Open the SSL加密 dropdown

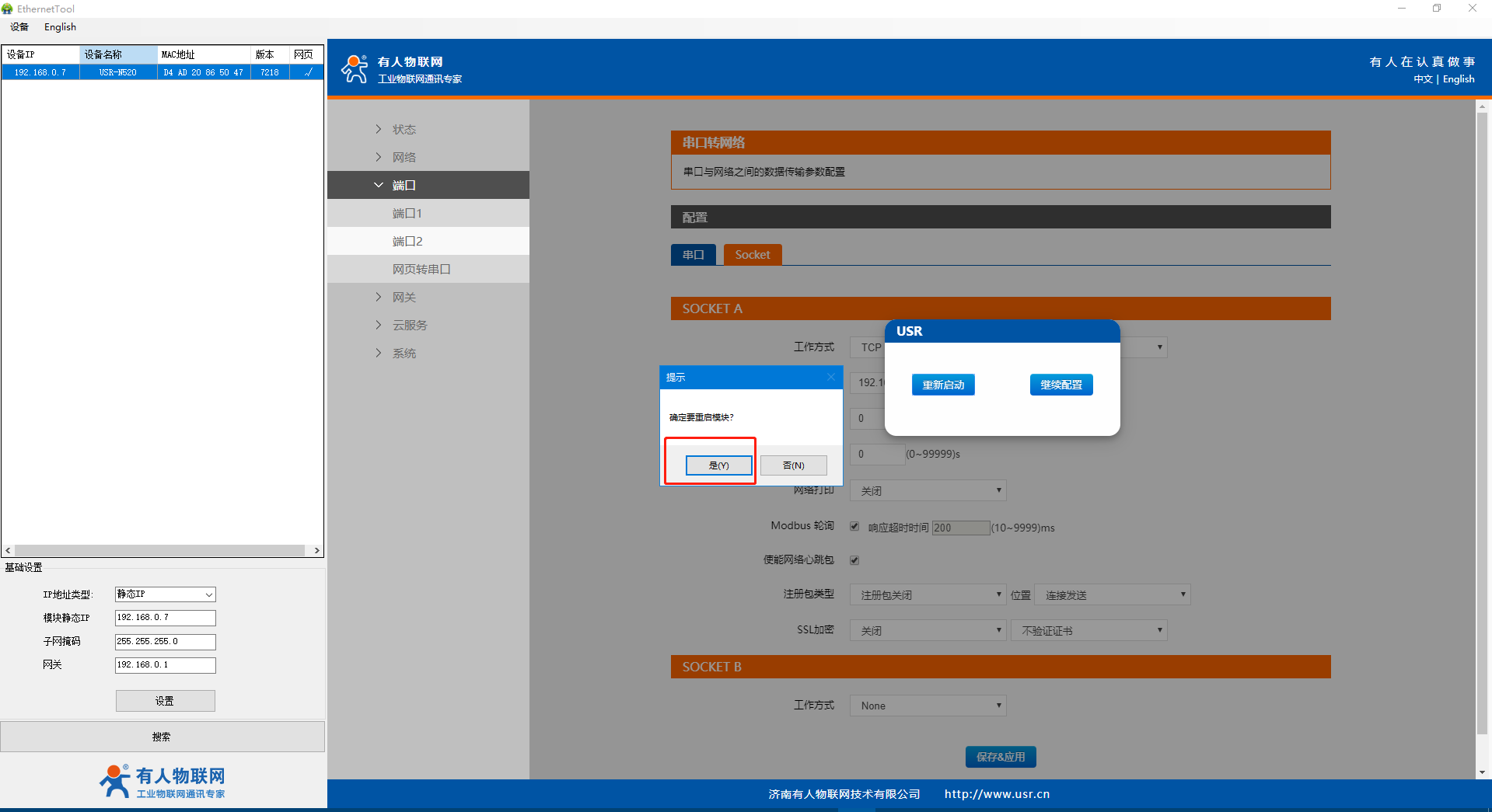pyautogui.click(x=928, y=631)
